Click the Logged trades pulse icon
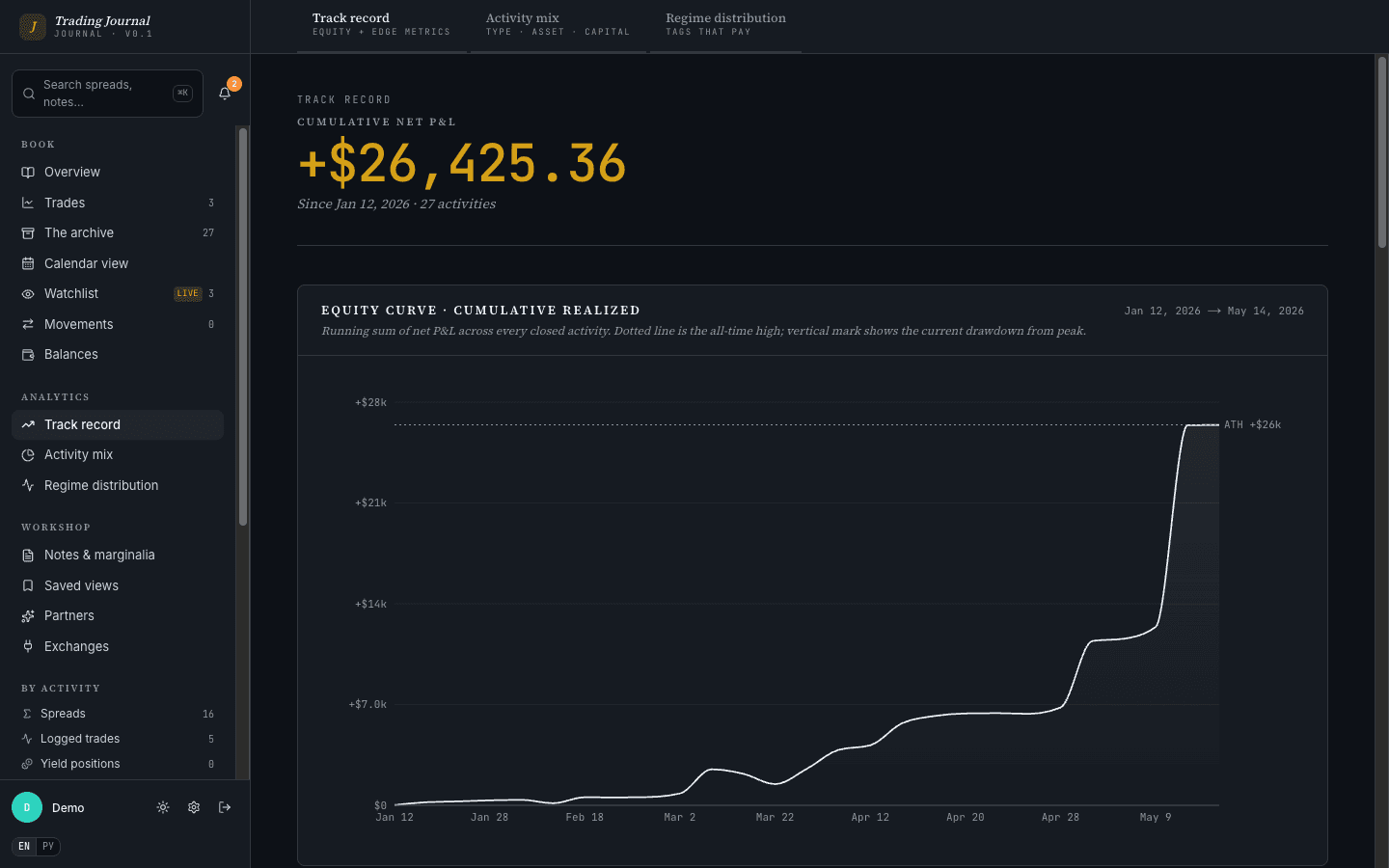The width and height of the screenshot is (1389, 868). pos(27,739)
